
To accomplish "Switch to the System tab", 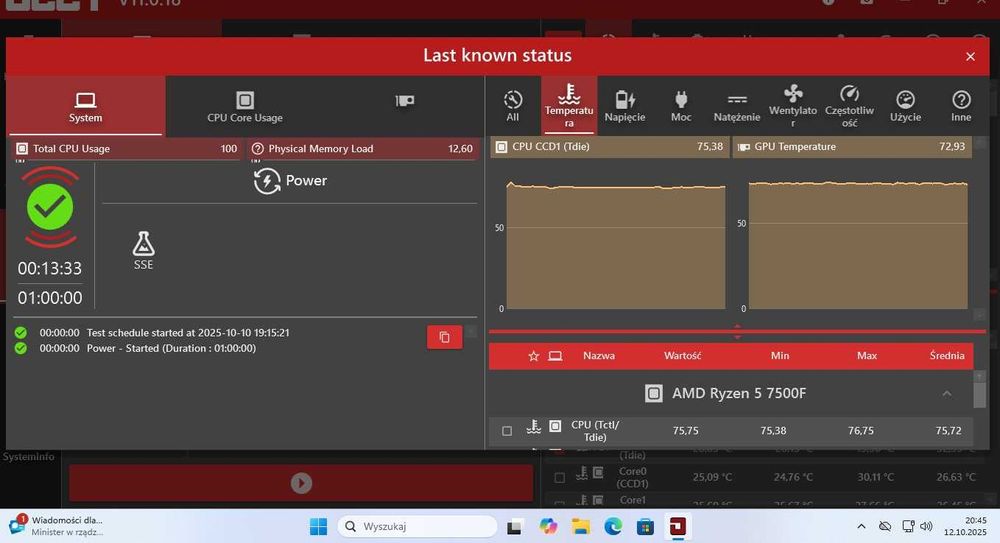I will click(85, 106).
